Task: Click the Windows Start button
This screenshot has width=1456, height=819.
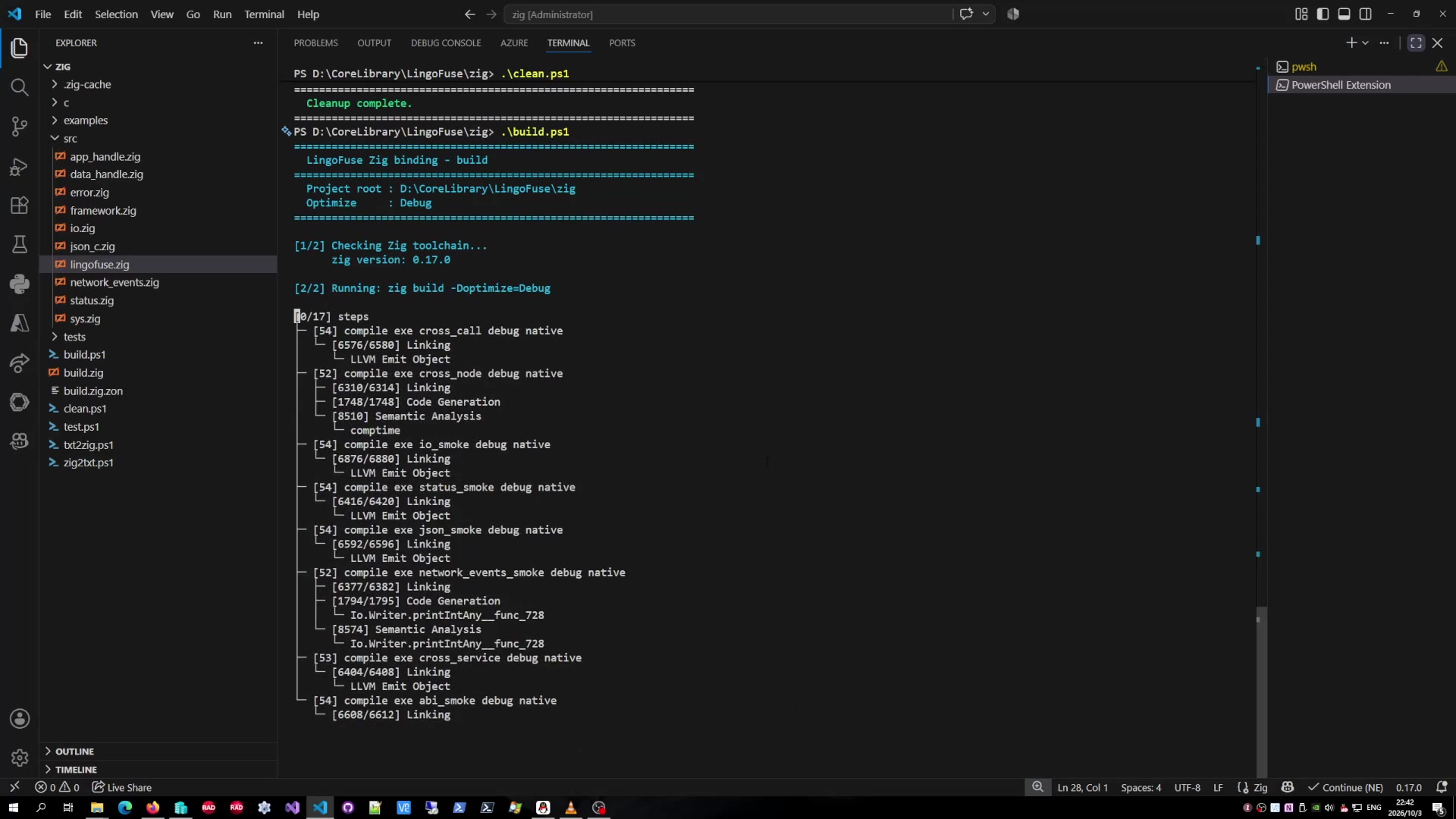Action: click(13, 808)
